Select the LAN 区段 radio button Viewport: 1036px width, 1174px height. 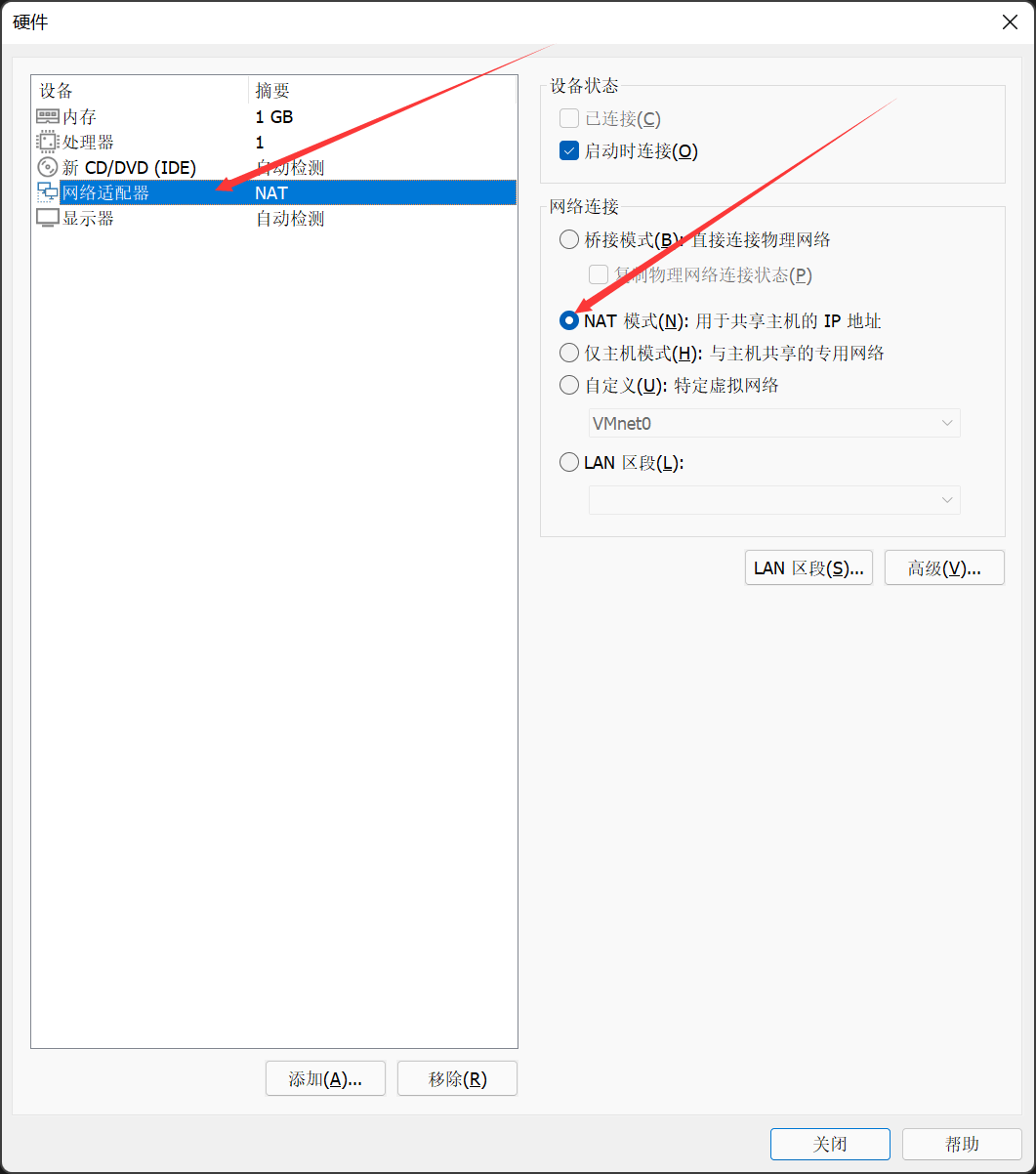point(569,462)
